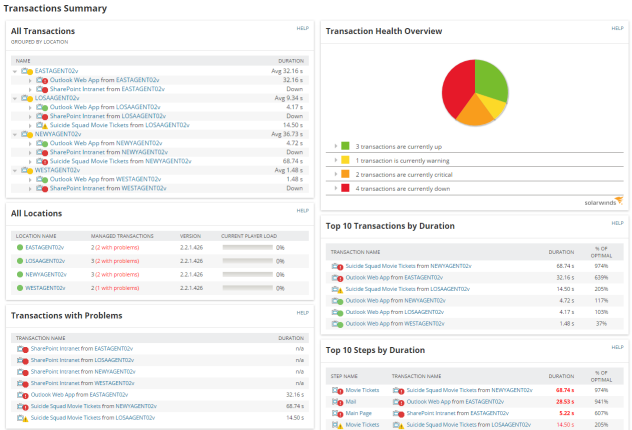Click the Movie Tickets step icon in Top 10 Steps
Image resolution: width=632 pixels, height=430 pixels.
click(x=337, y=389)
